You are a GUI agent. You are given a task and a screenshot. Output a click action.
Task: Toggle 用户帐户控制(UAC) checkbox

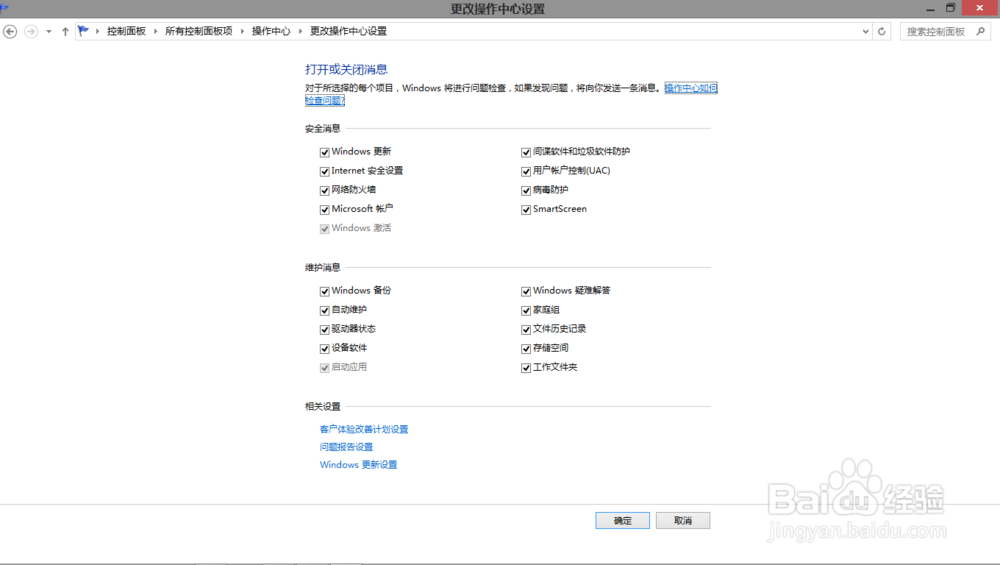(x=526, y=172)
